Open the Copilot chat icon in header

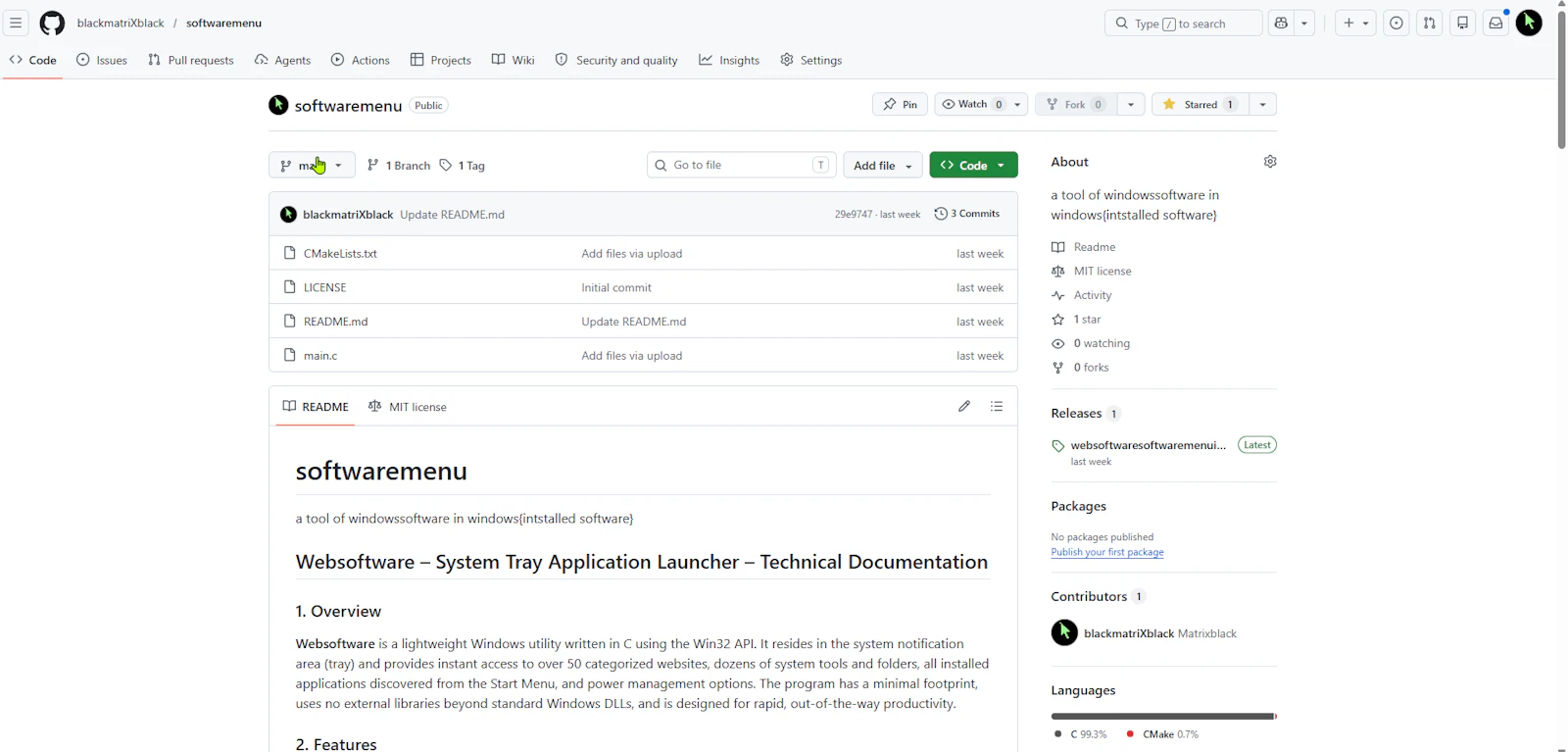[x=1281, y=23]
